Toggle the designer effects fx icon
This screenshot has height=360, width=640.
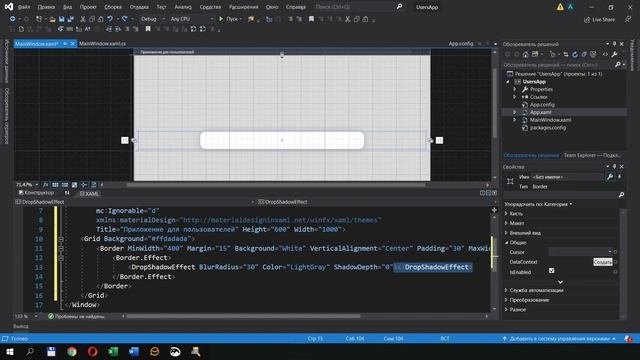click(x=45, y=185)
